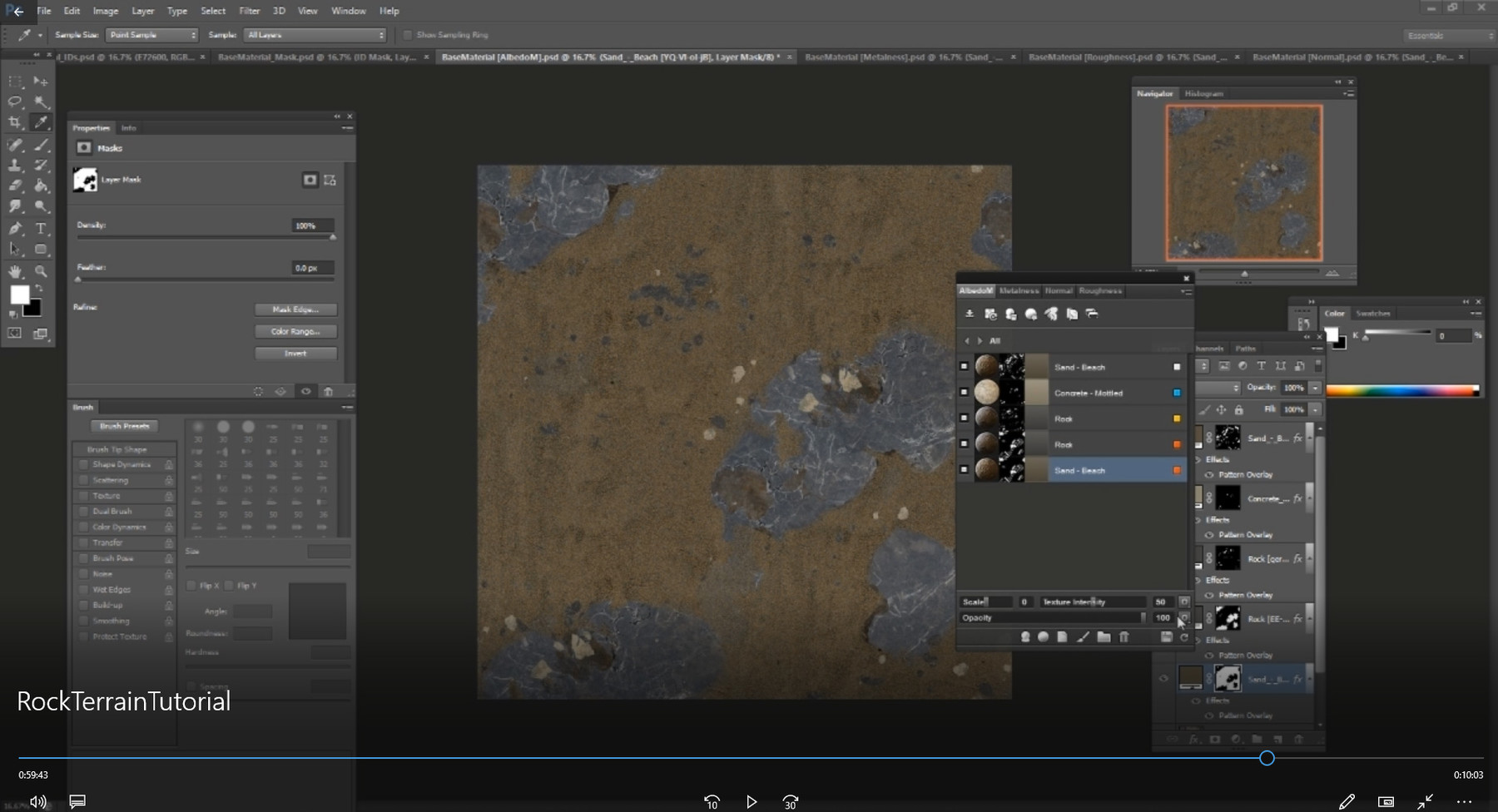Open the Essentials workspace dropdown

[1447, 35]
